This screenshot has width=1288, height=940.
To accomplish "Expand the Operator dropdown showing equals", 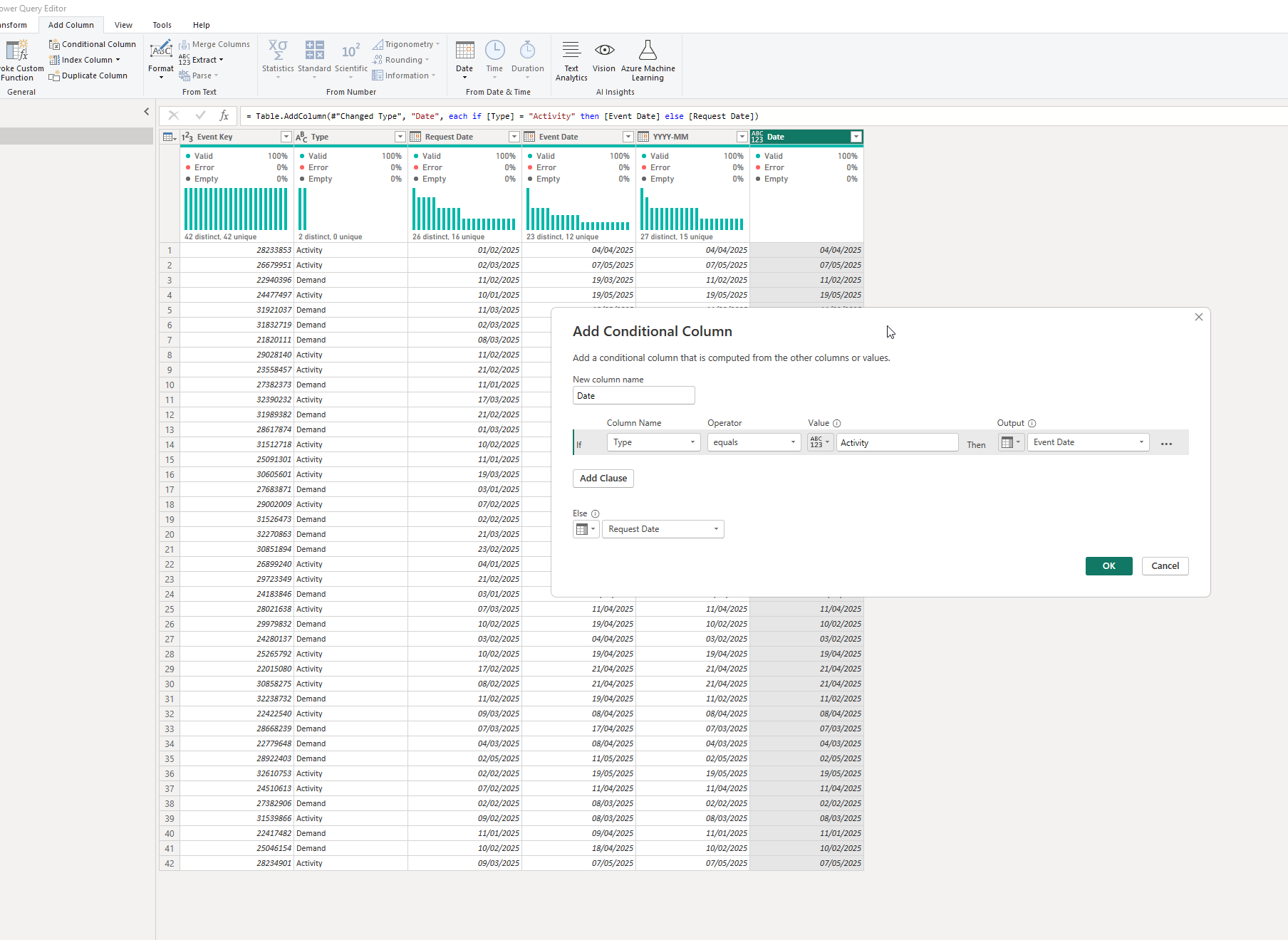I will coord(754,442).
